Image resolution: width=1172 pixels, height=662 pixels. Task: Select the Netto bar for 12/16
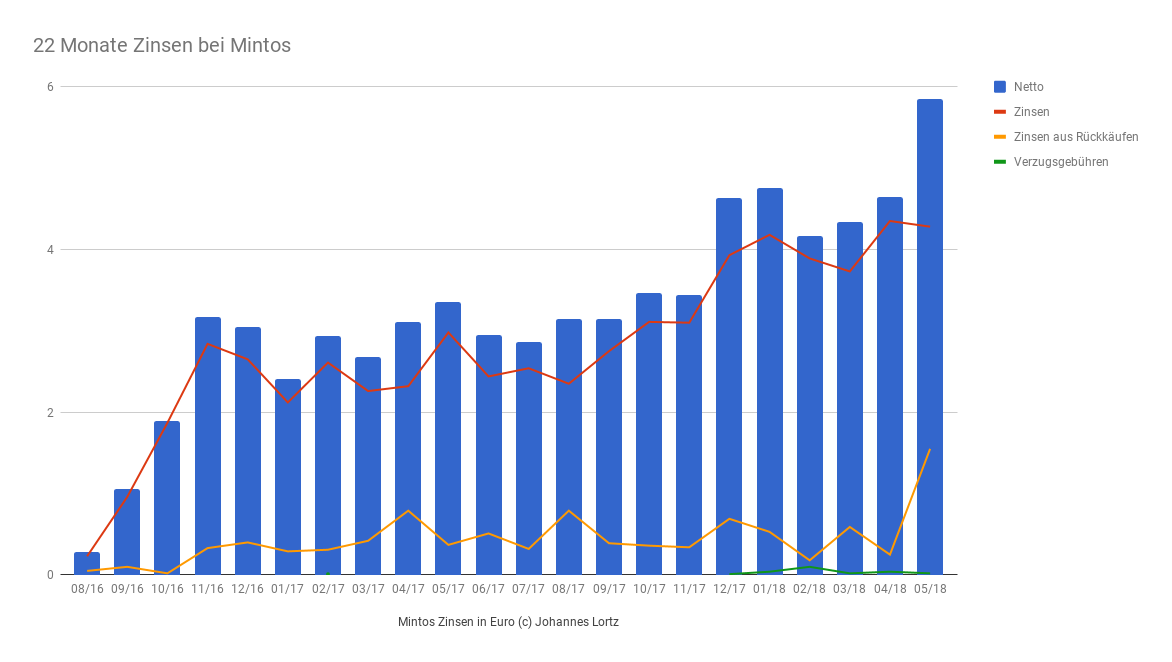coord(248,451)
